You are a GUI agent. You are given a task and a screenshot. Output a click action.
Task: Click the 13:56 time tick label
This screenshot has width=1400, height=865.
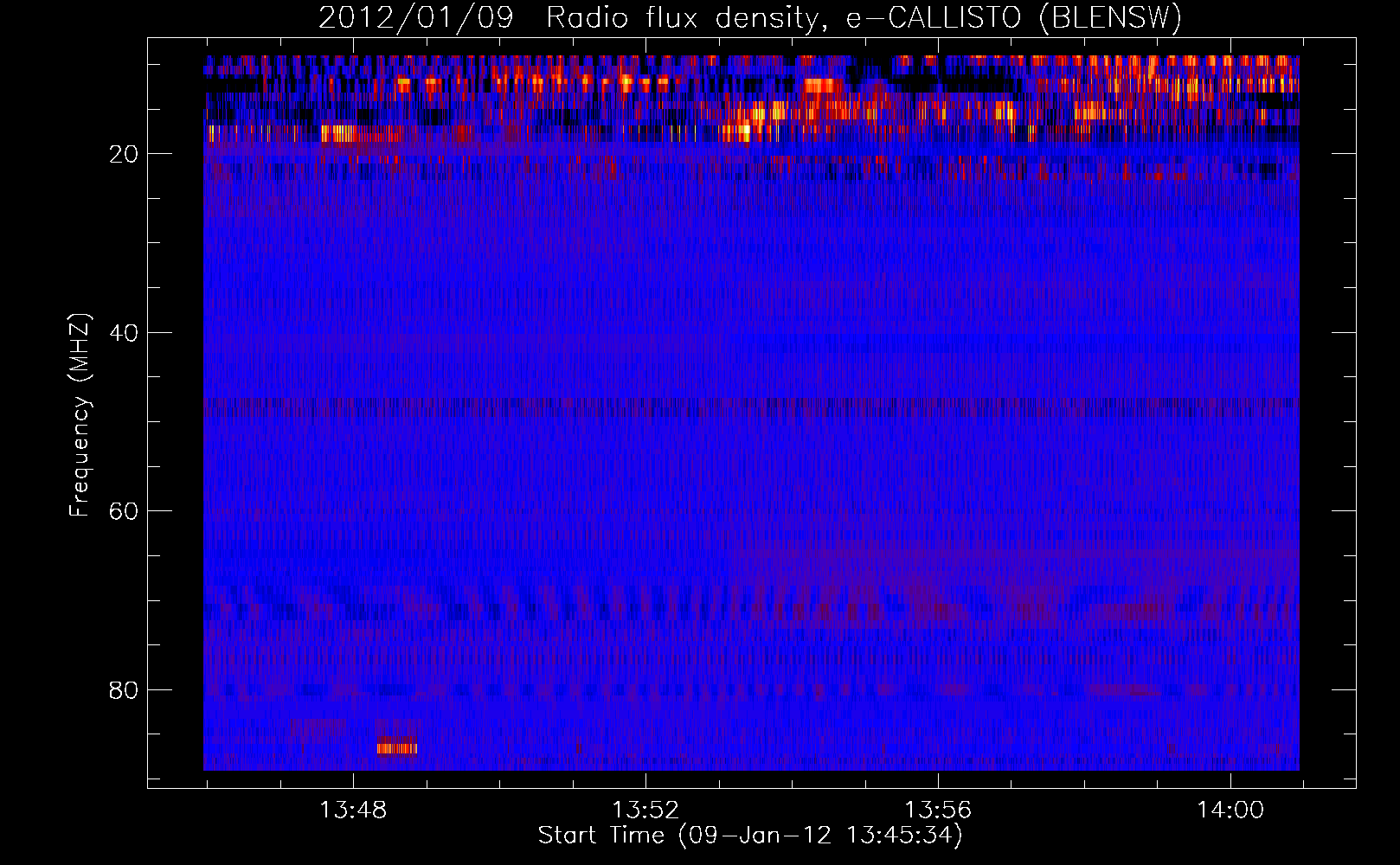pos(938,811)
